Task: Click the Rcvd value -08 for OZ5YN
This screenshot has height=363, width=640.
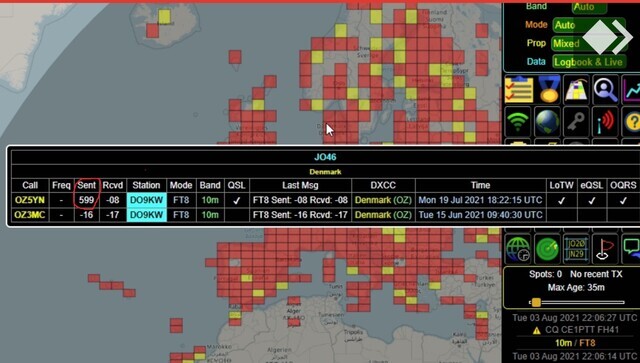Action: click(113, 200)
